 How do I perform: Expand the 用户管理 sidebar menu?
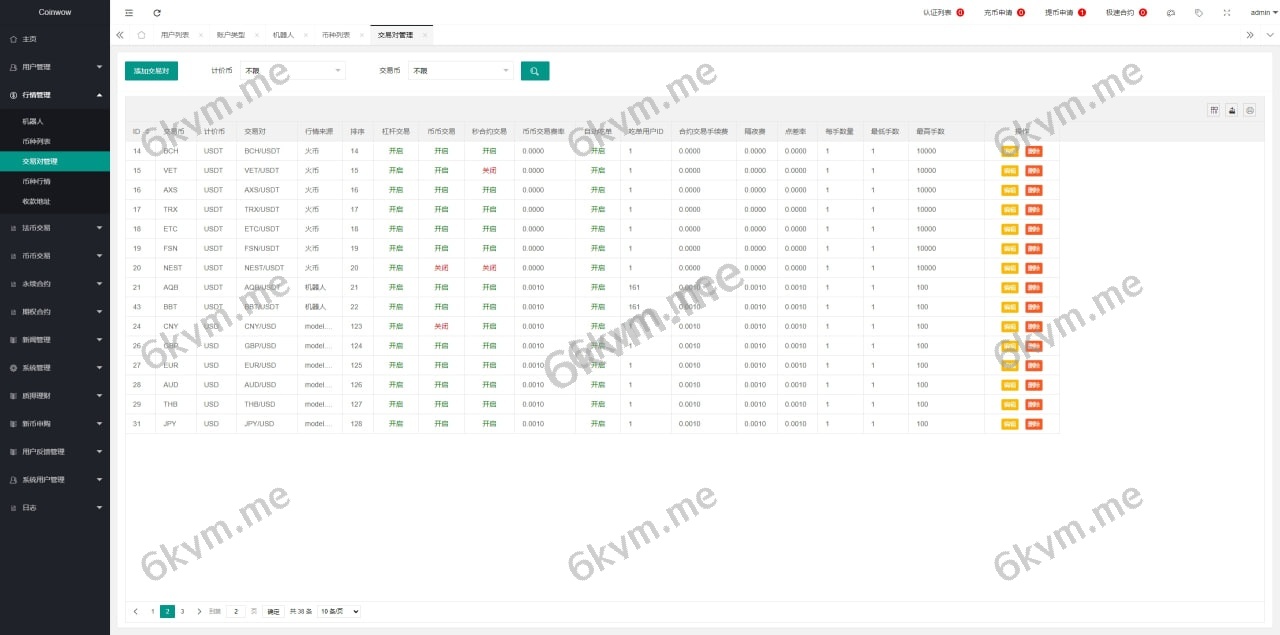(x=55, y=67)
